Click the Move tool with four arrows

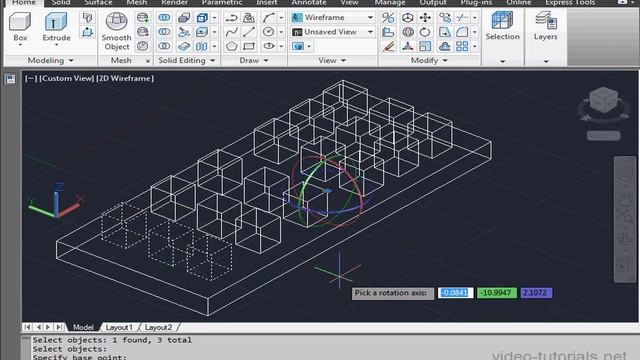click(x=425, y=18)
